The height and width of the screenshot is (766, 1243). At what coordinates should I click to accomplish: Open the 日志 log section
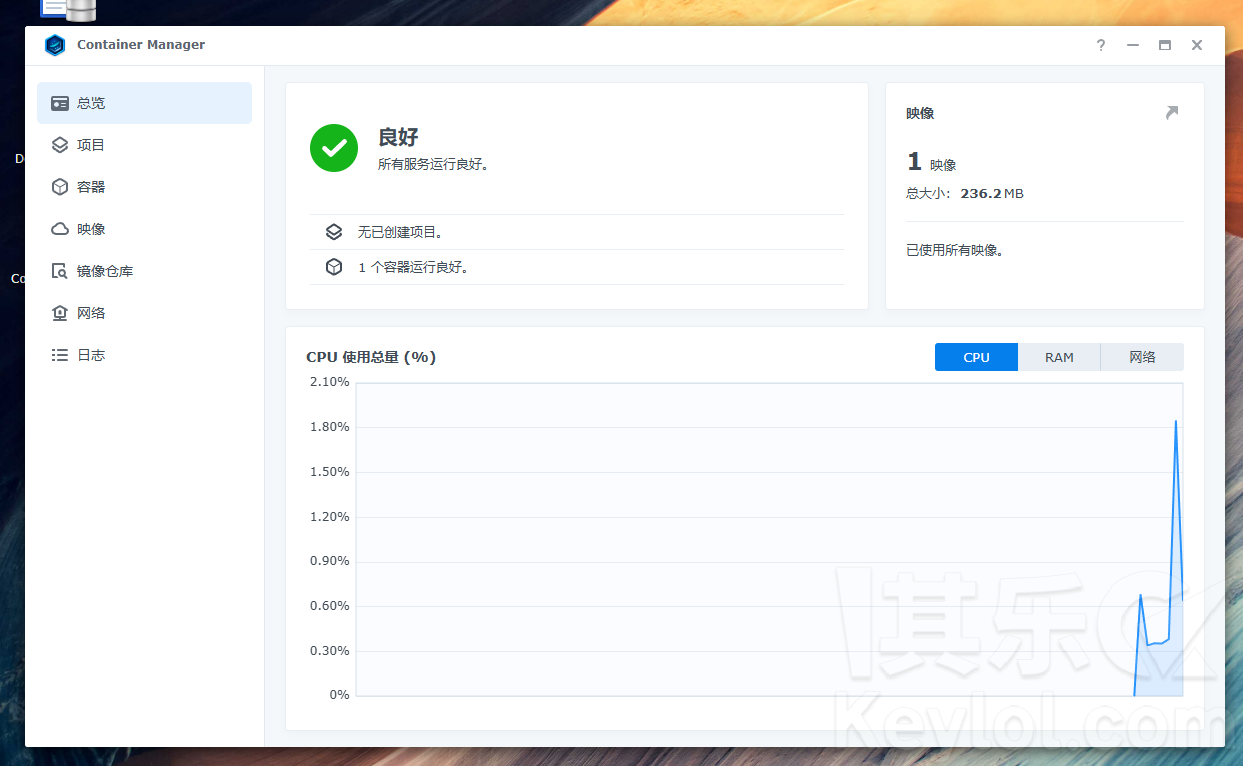(x=91, y=355)
